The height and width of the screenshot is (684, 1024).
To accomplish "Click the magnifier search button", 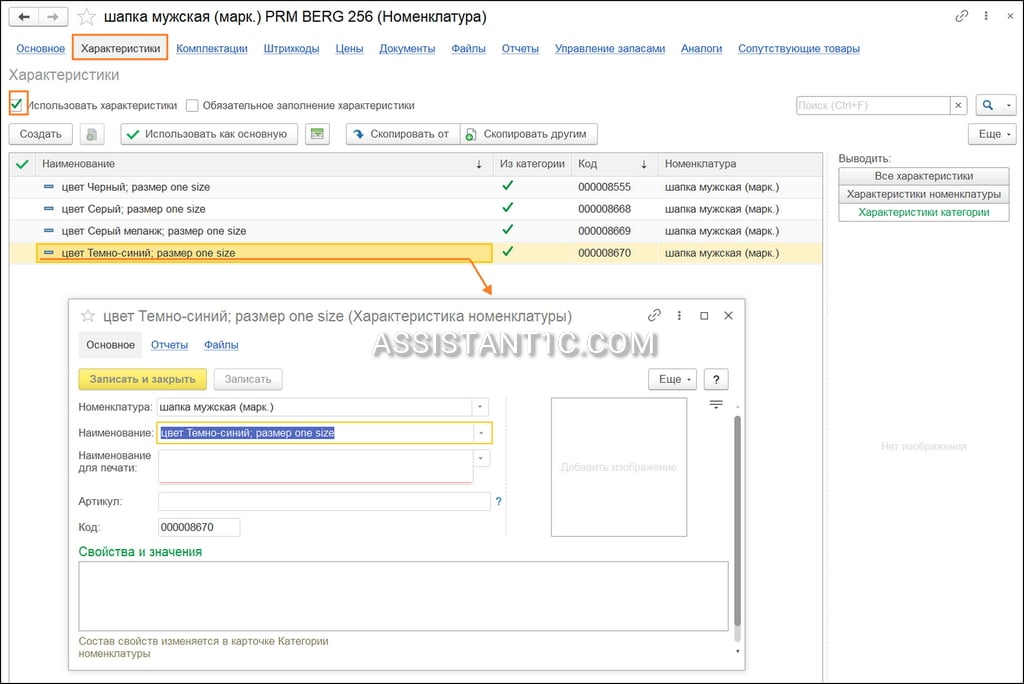I will click(988, 105).
